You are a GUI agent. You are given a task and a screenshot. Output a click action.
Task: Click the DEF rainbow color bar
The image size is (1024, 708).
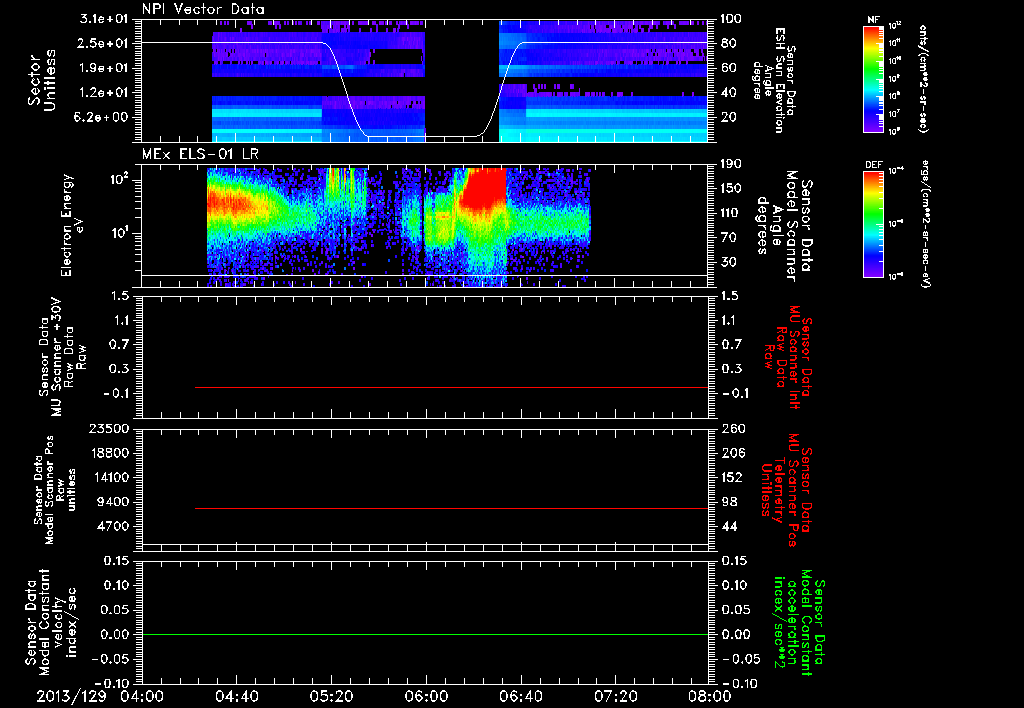click(873, 223)
